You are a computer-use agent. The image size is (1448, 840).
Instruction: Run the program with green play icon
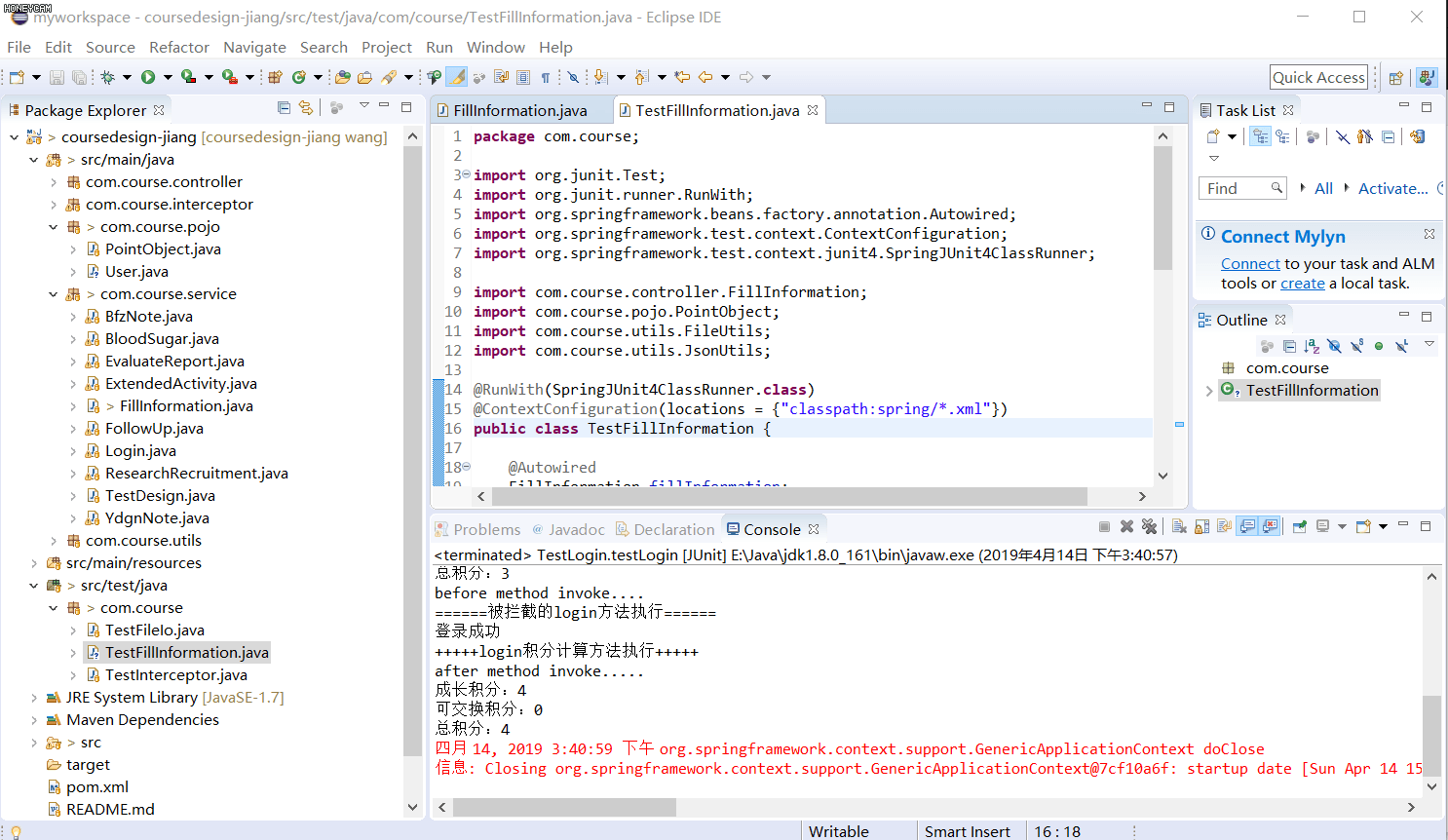(x=148, y=77)
